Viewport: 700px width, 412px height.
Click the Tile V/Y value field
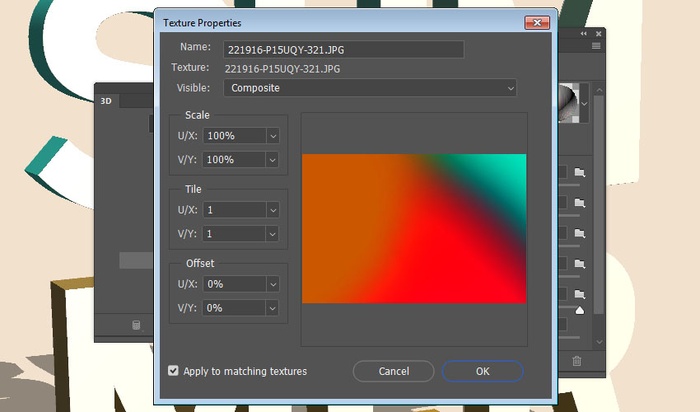(x=234, y=234)
